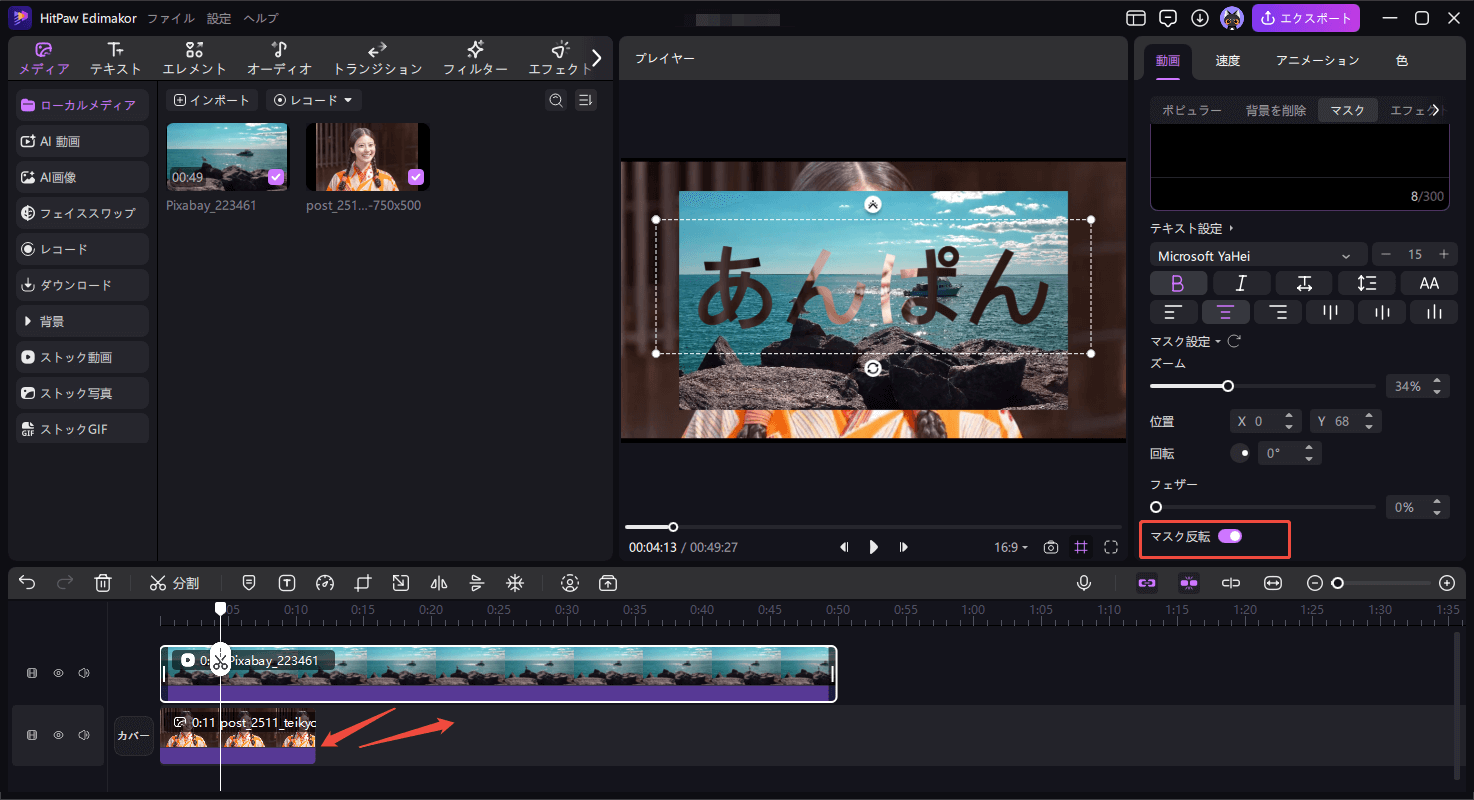Switch to the テキスト tab
1474x800 pixels.
pos(115,59)
